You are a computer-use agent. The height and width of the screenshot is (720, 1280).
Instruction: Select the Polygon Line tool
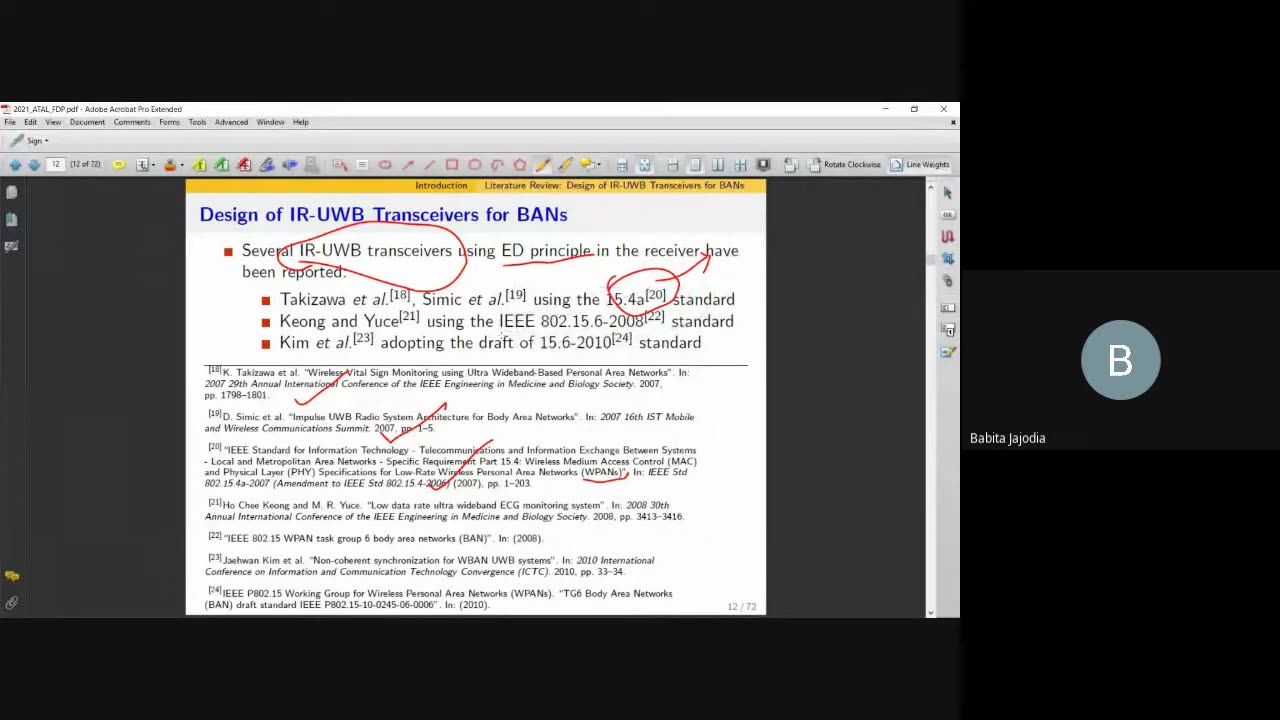pyautogui.click(x=497, y=165)
